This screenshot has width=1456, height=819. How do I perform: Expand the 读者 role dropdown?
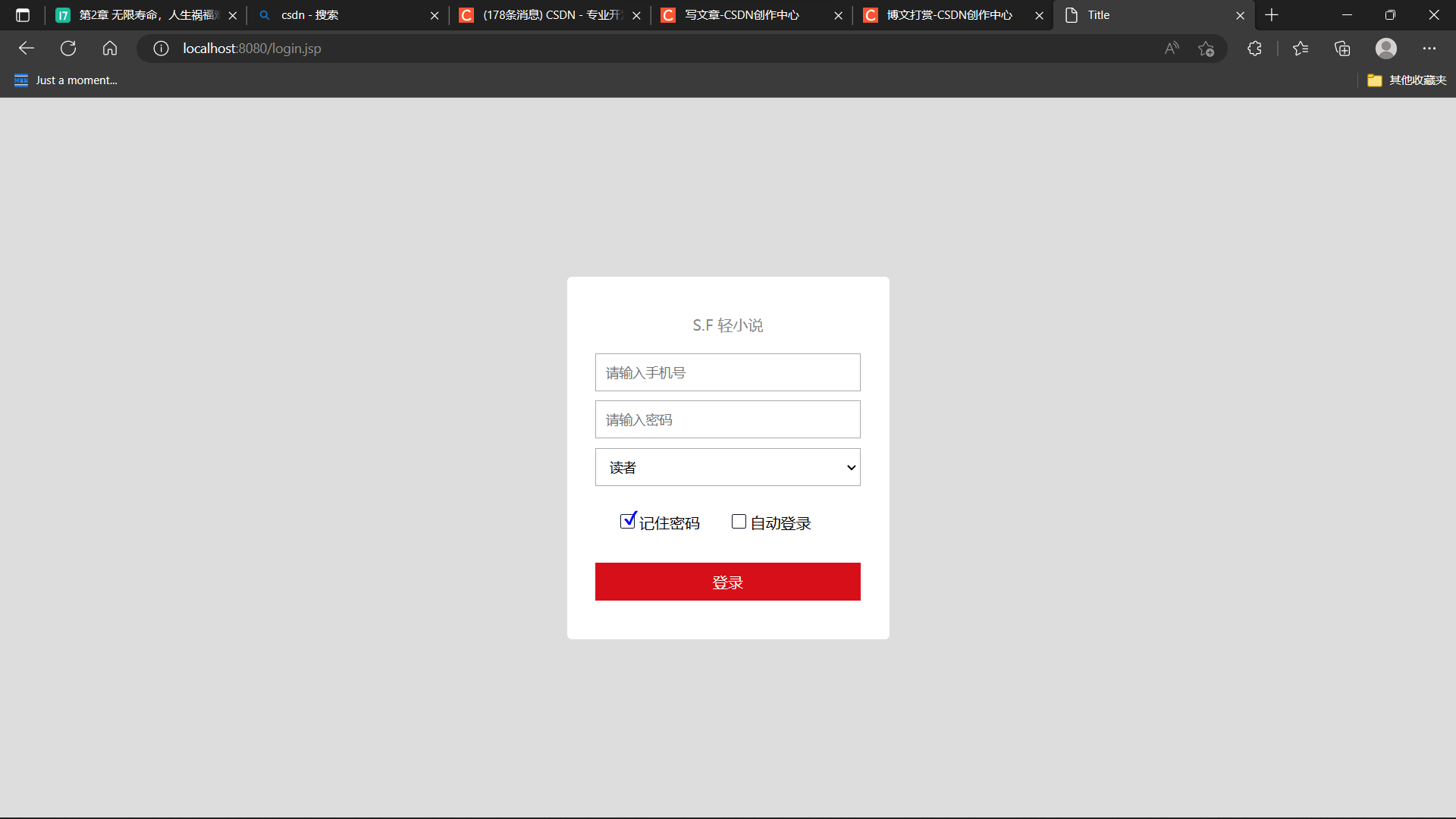pyautogui.click(x=728, y=467)
